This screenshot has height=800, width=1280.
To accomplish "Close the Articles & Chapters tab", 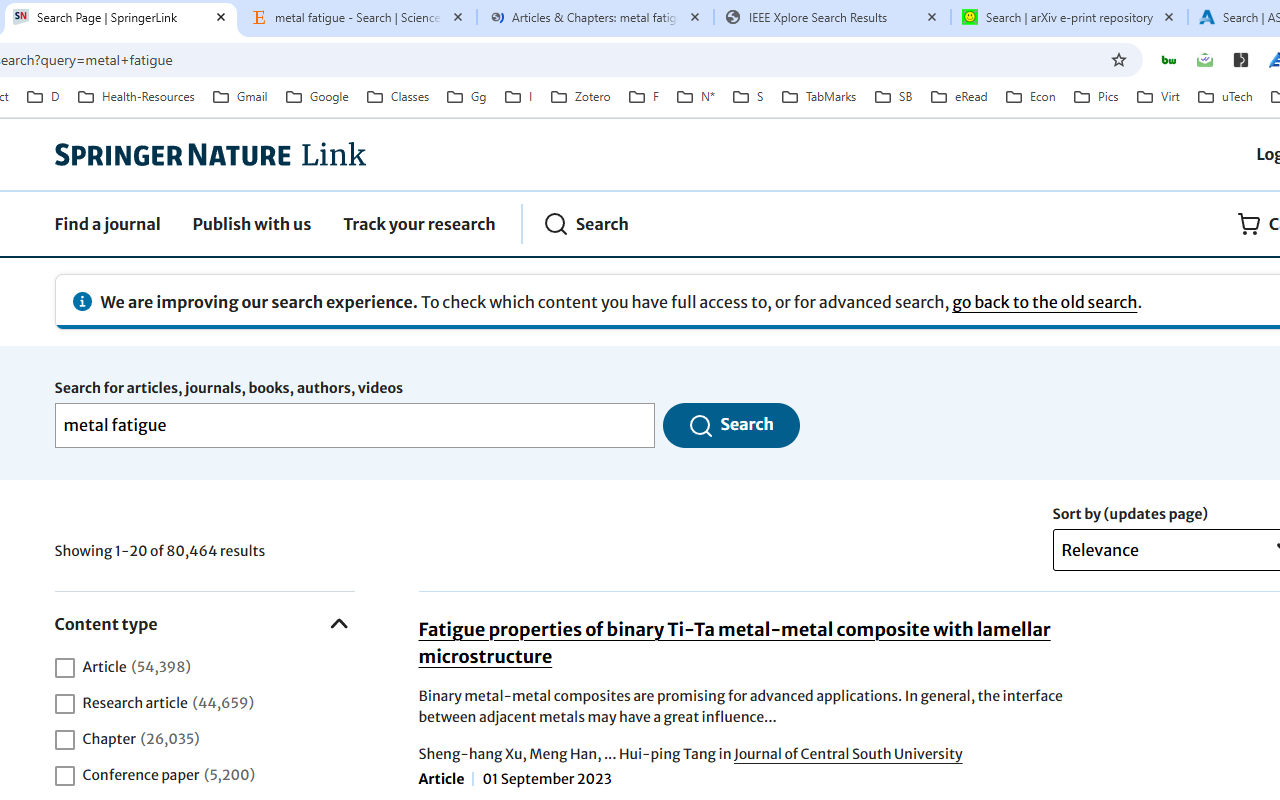I will point(695,17).
